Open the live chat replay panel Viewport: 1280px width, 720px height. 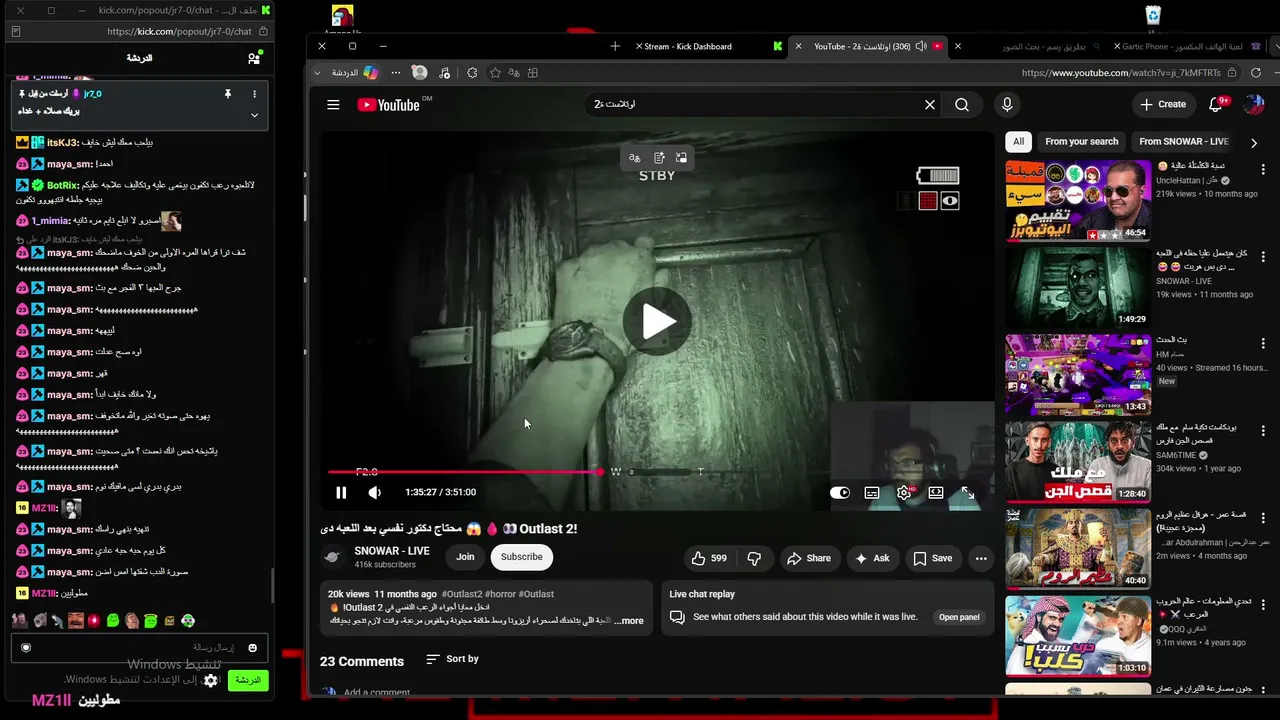tap(959, 617)
